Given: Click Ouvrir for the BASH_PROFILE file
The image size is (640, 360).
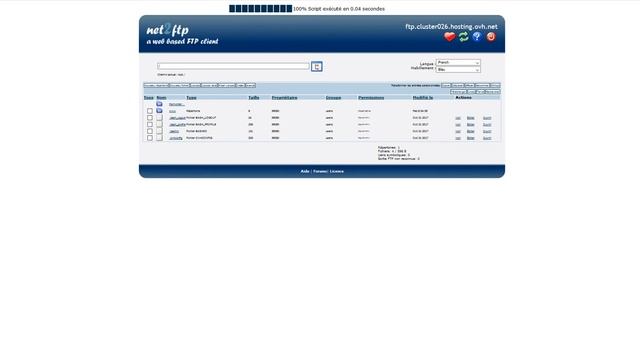Looking at the screenshot, I should tap(487, 124).
